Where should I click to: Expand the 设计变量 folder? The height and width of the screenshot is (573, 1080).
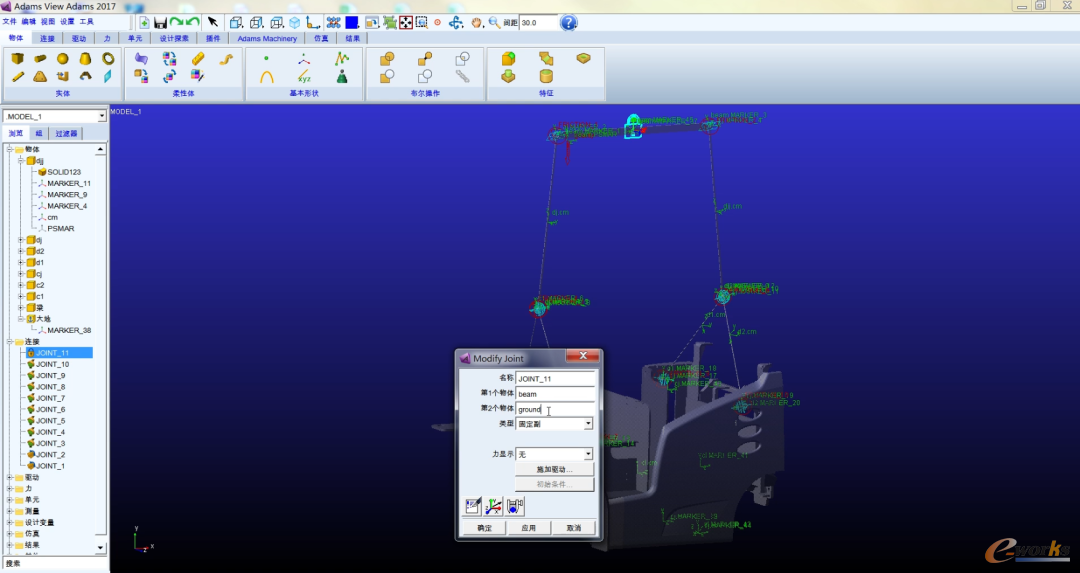coord(10,523)
